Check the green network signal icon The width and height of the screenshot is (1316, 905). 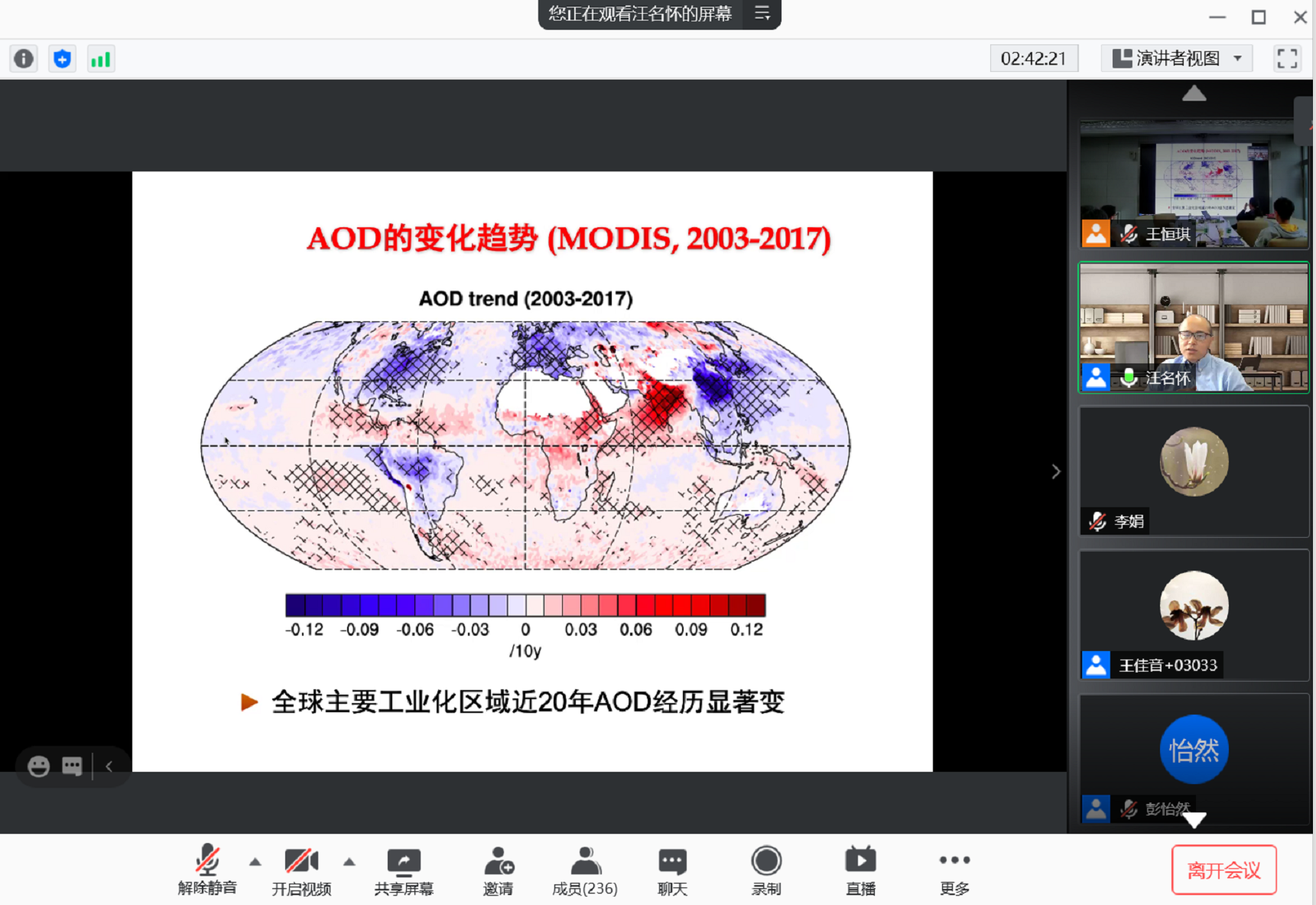(x=100, y=59)
